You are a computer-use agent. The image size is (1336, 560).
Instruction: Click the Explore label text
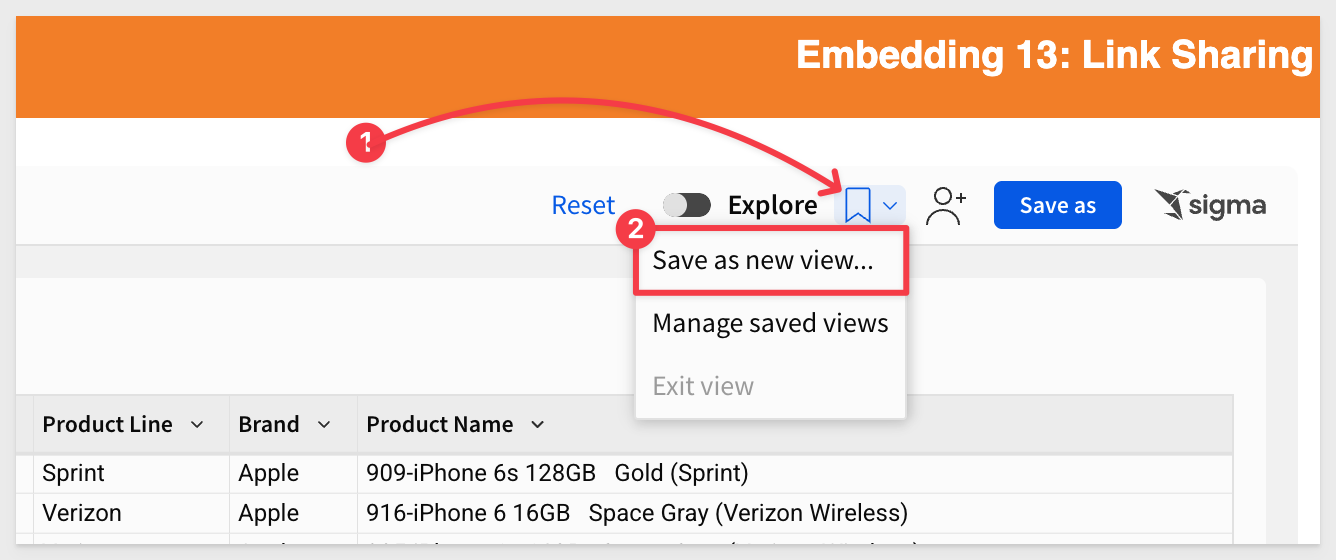click(773, 205)
